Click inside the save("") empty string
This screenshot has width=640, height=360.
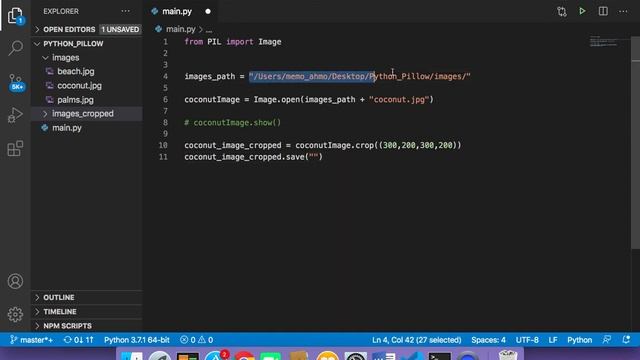click(313, 157)
